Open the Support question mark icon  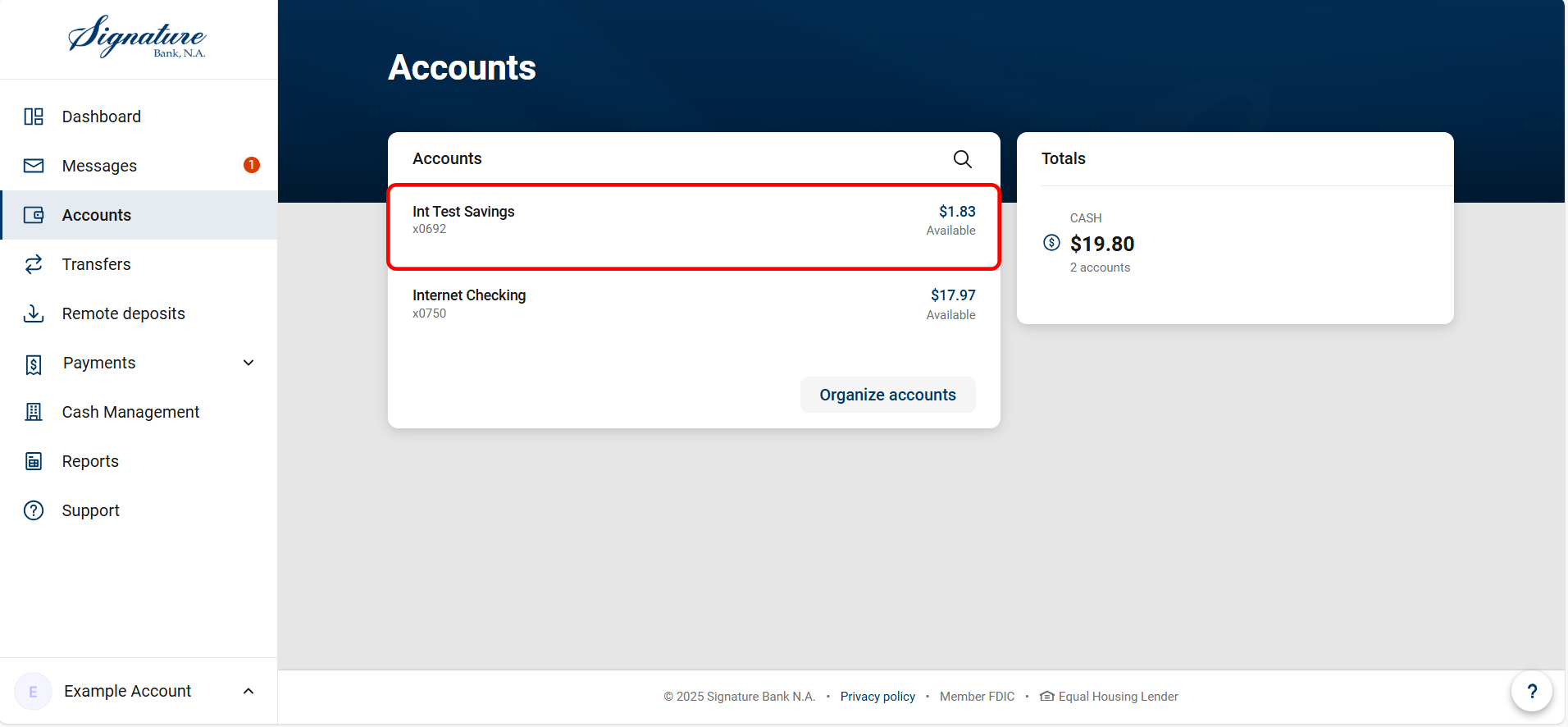coord(33,510)
